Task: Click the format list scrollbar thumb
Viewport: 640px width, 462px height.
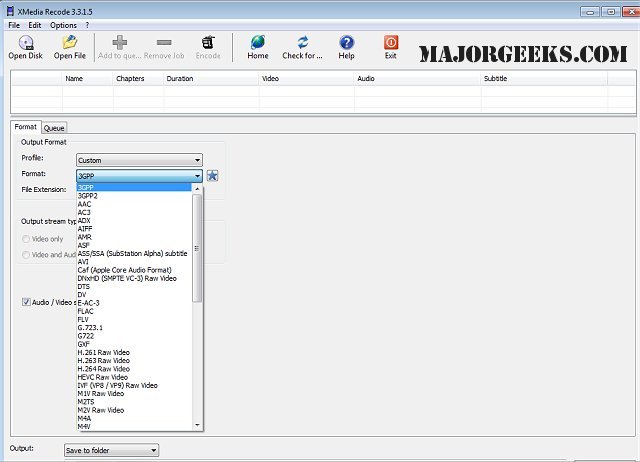Action: tap(197, 248)
